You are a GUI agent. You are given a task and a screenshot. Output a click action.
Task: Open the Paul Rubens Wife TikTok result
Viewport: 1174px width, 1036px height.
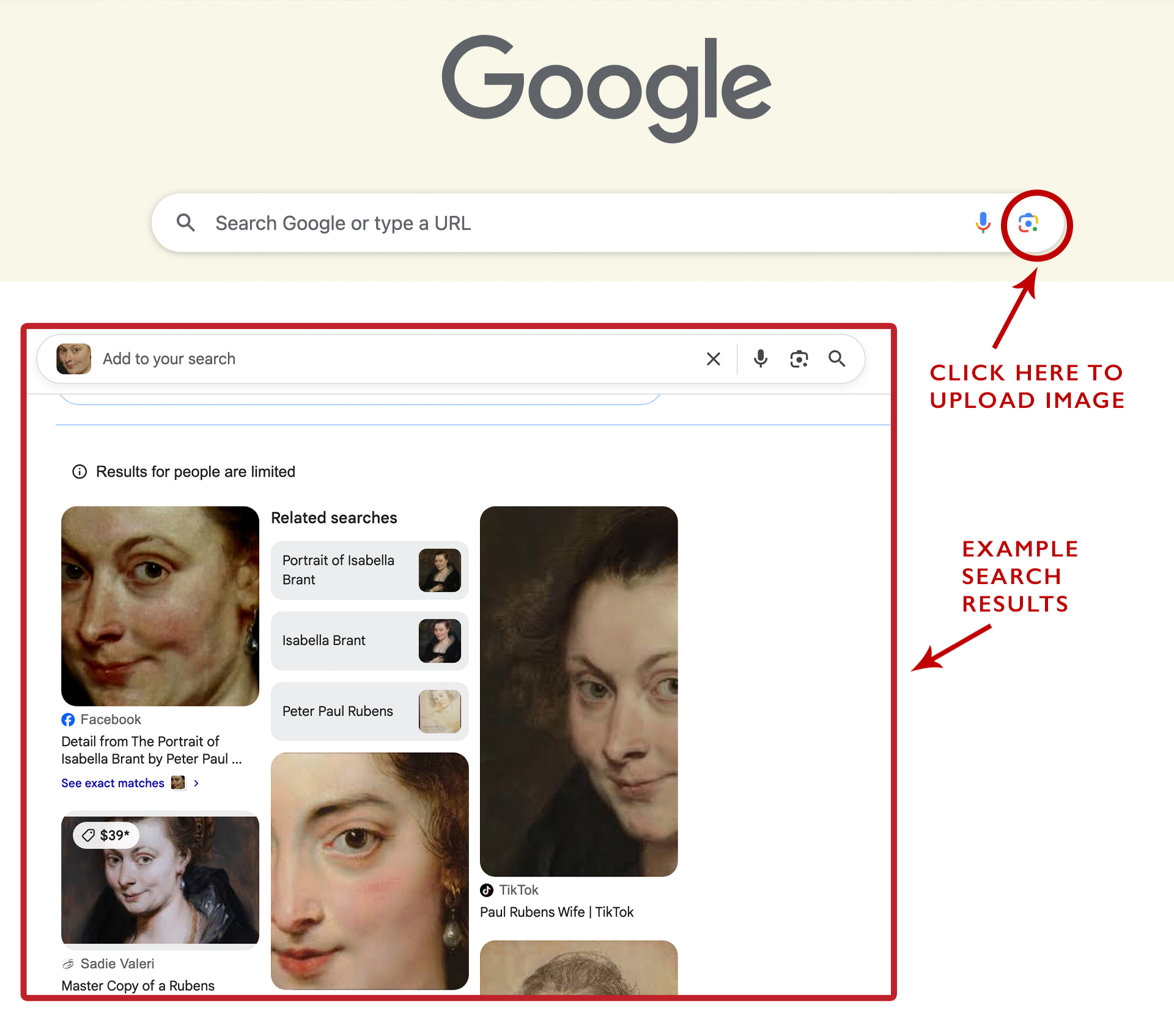(x=557, y=912)
